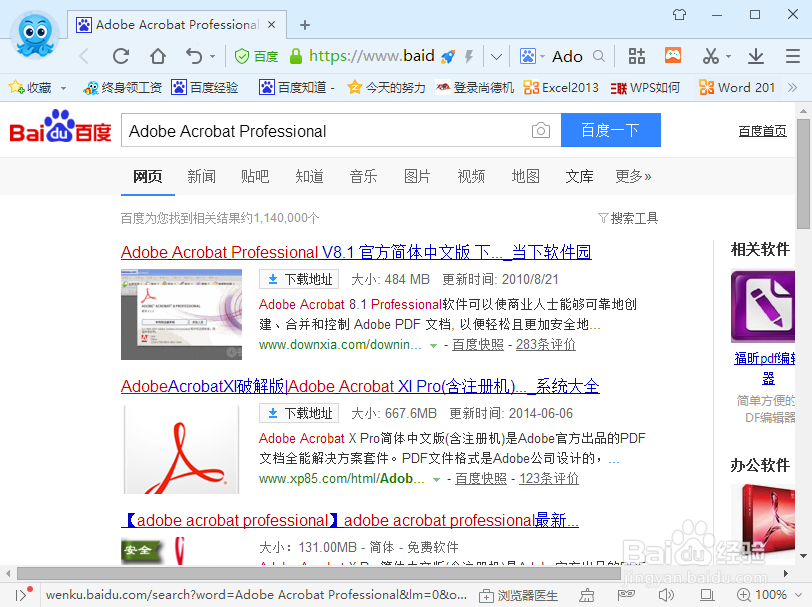Screen dimensions: 812x607
Task: Open the Excel2013 bookmark
Action: [x=561, y=88]
